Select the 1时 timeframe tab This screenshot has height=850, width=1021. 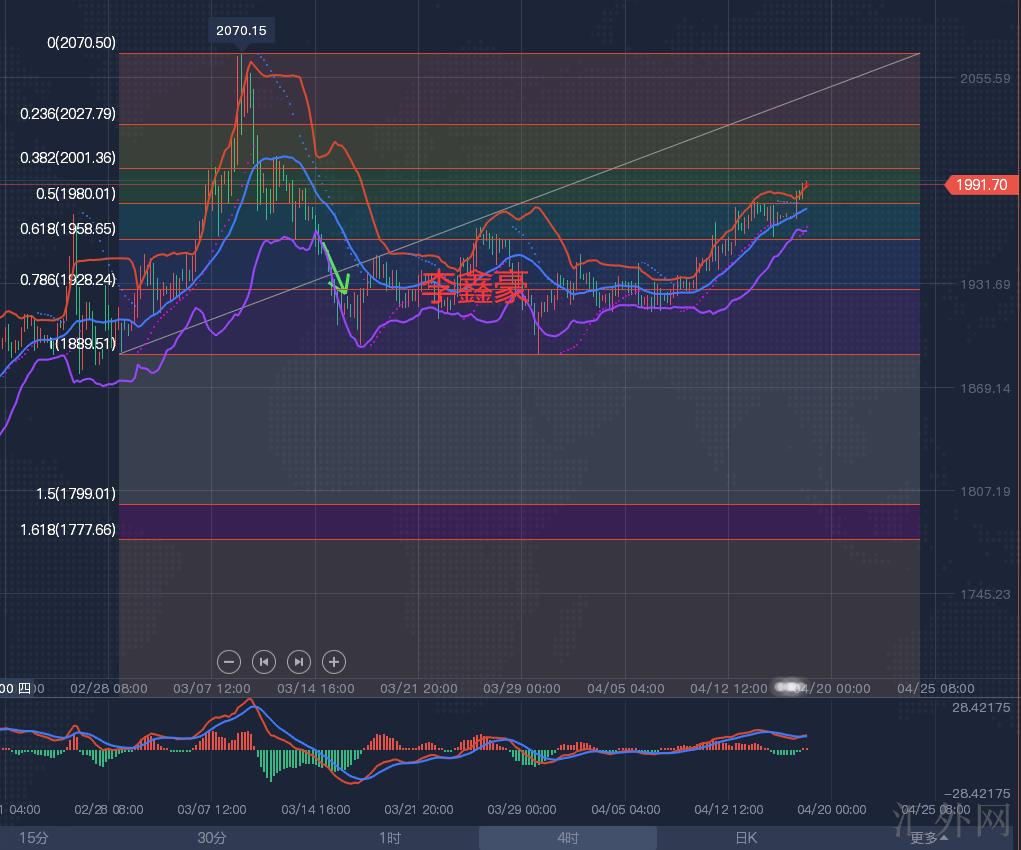[390, 838]
